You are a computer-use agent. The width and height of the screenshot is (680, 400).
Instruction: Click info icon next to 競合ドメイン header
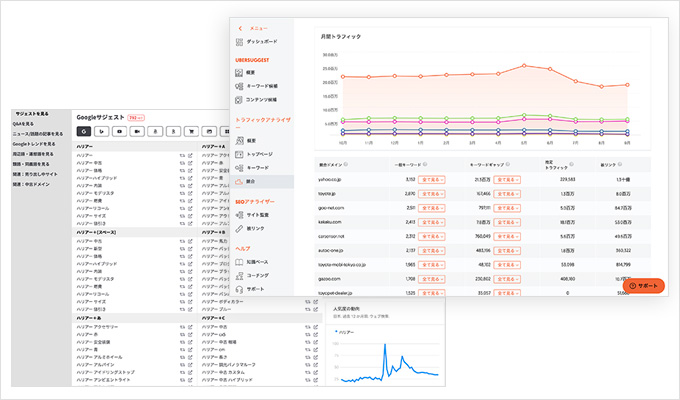pyautogui.click(x=346, y=164)
